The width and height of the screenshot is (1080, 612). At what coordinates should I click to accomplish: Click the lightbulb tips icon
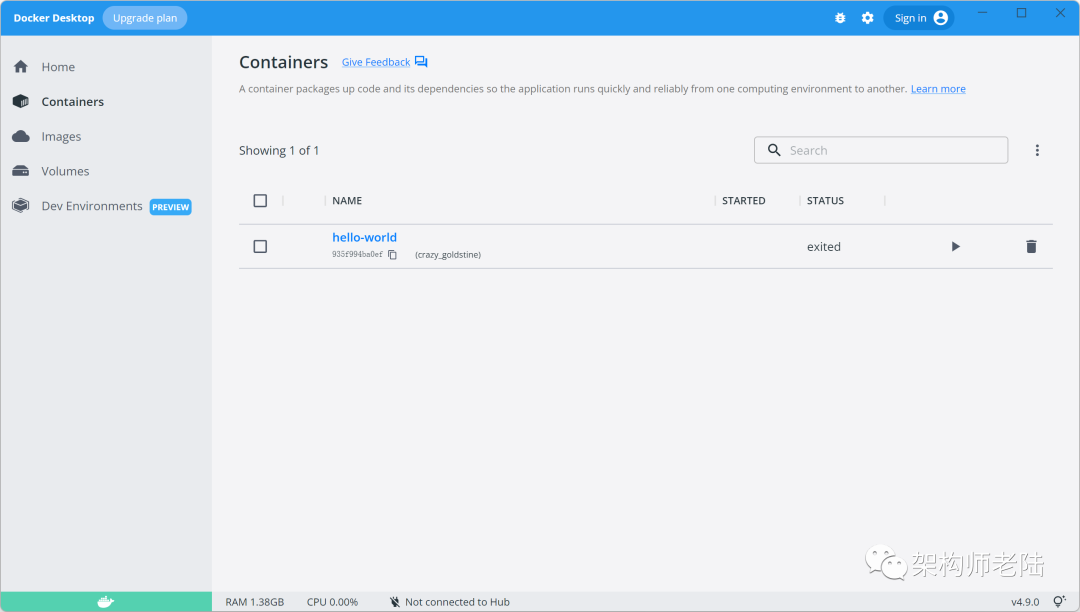pyautogui.click(x=1060, y=602)
